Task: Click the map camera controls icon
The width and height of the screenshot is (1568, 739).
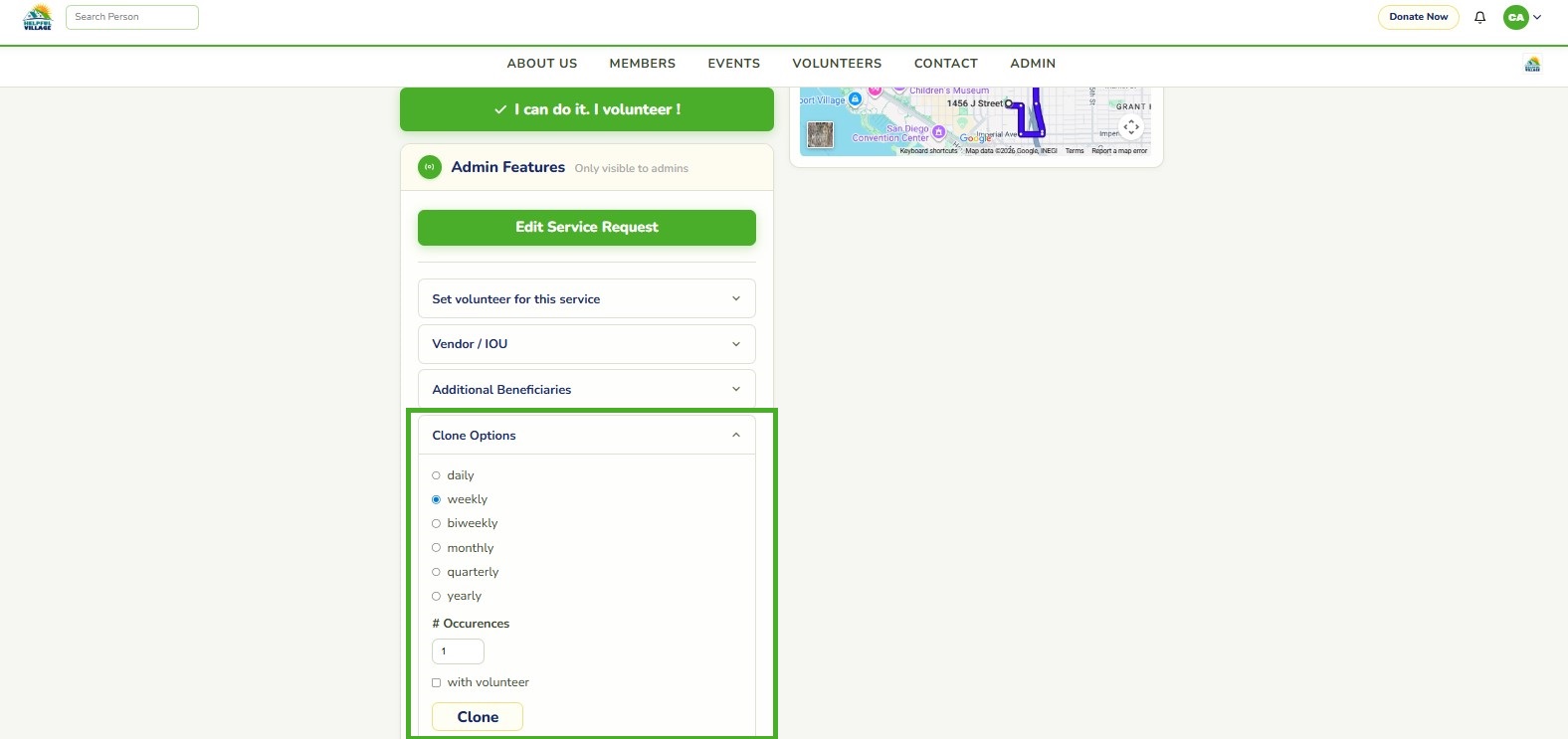Action: coord(1131,127)
